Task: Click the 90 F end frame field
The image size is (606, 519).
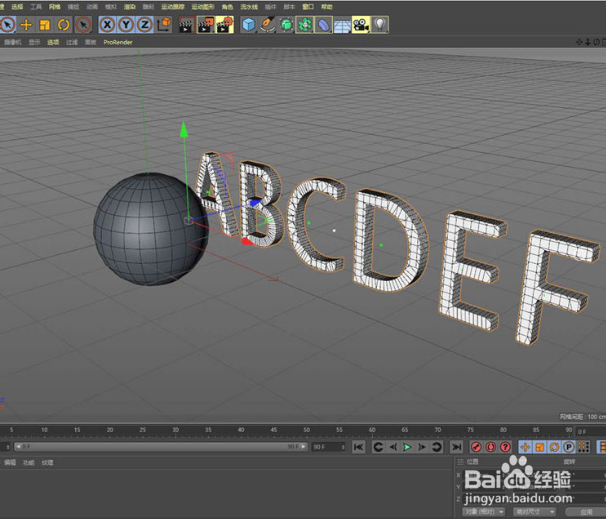Action: click(x=329, y=447)
